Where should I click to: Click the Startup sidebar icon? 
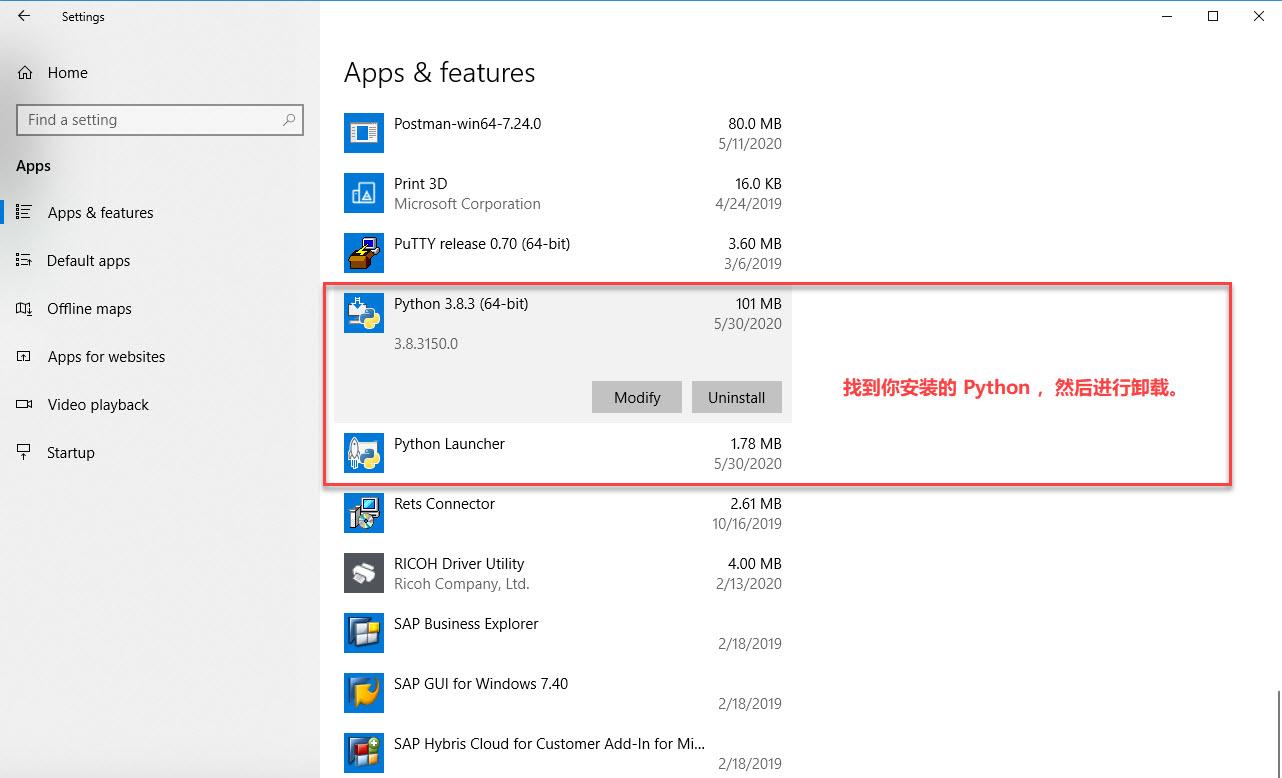coord(25,452)
